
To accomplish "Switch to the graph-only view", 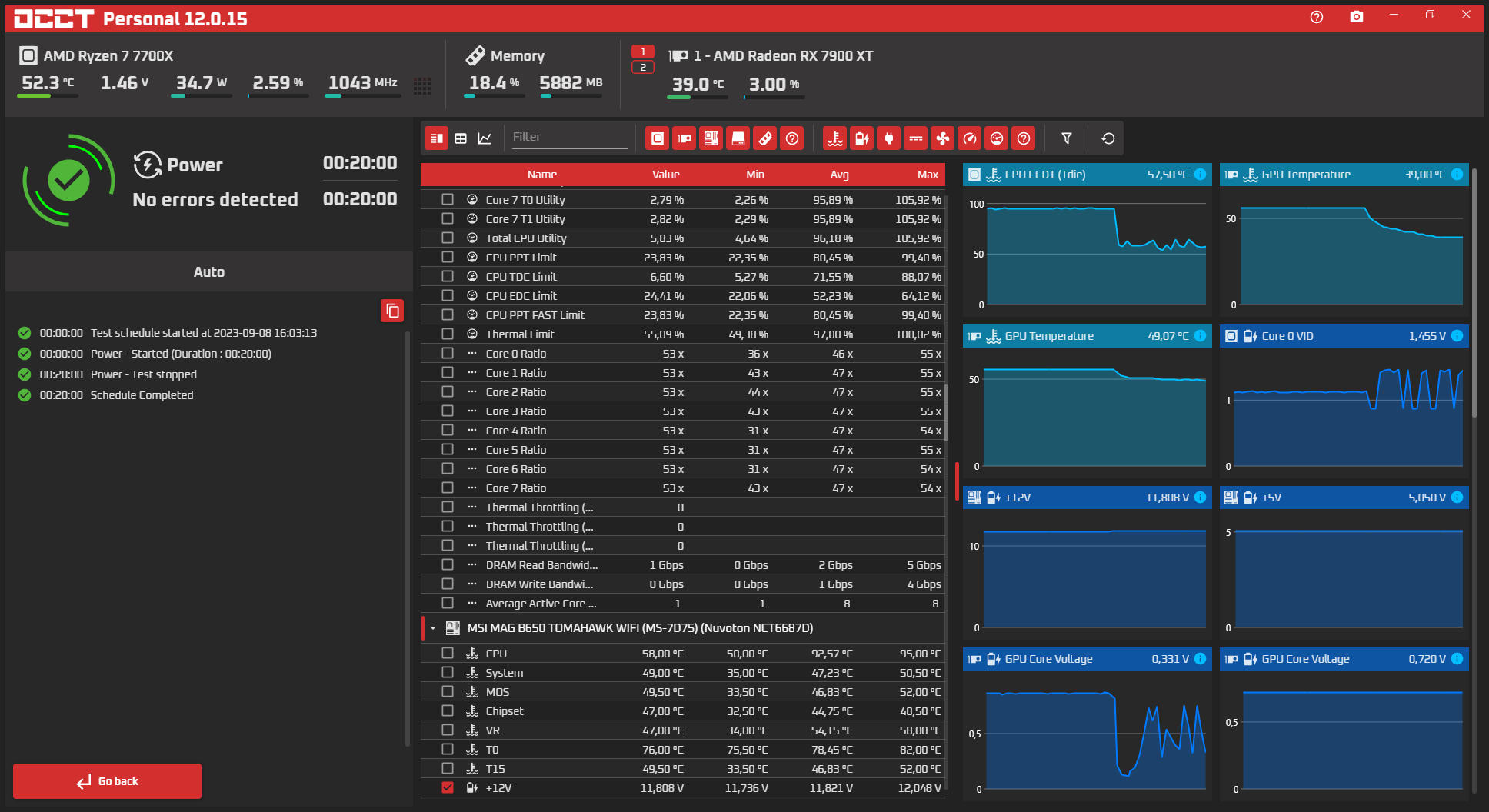I will coord(485,138).
